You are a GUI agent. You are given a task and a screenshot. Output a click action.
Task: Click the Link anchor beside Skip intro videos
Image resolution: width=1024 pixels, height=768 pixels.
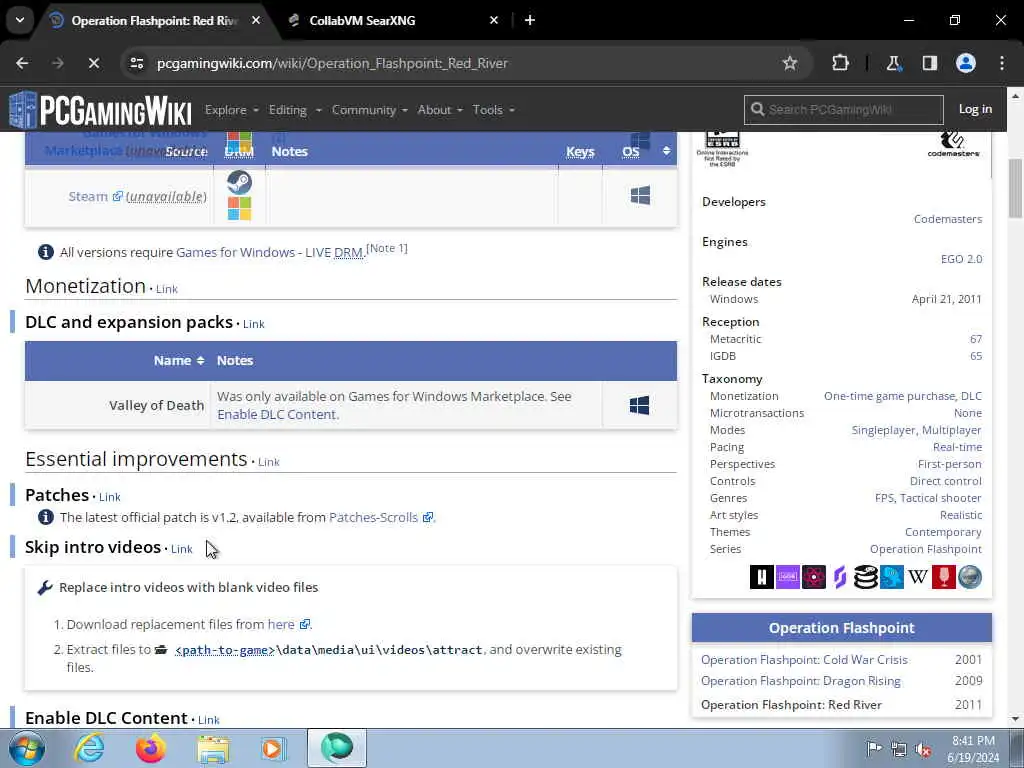(182, 549)
